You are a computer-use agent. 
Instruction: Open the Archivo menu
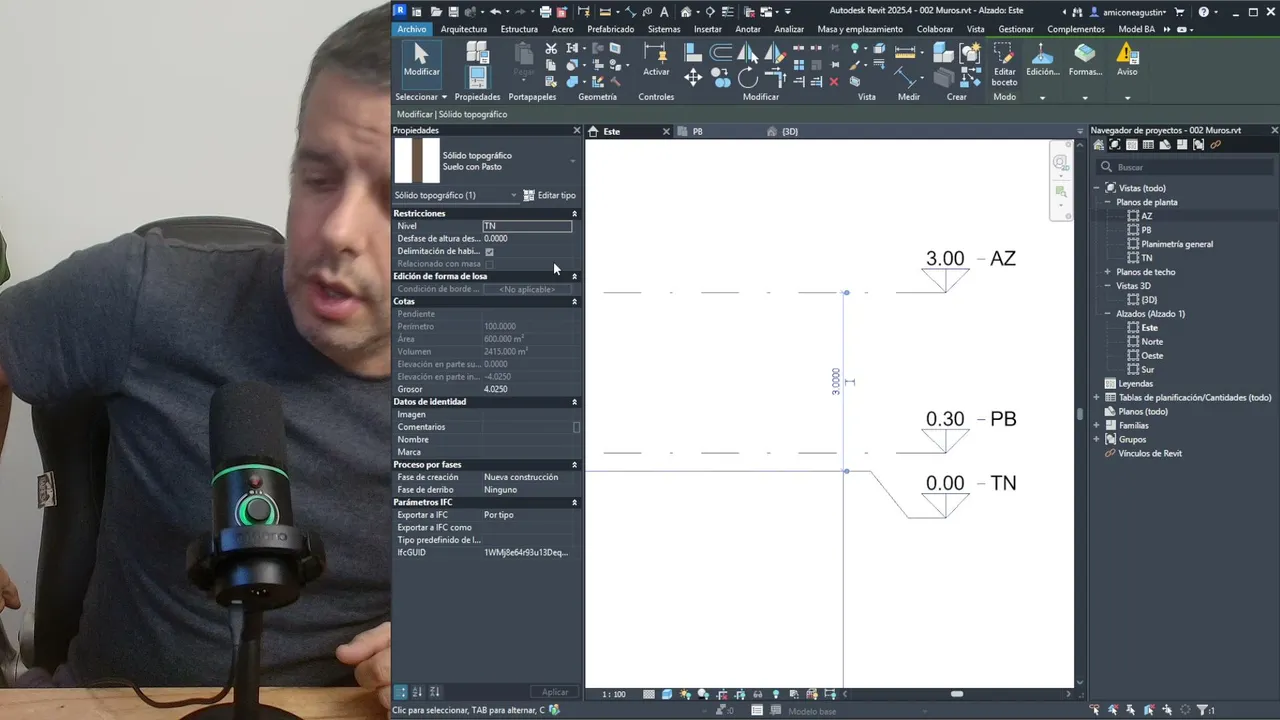click(x=411, y=29)
